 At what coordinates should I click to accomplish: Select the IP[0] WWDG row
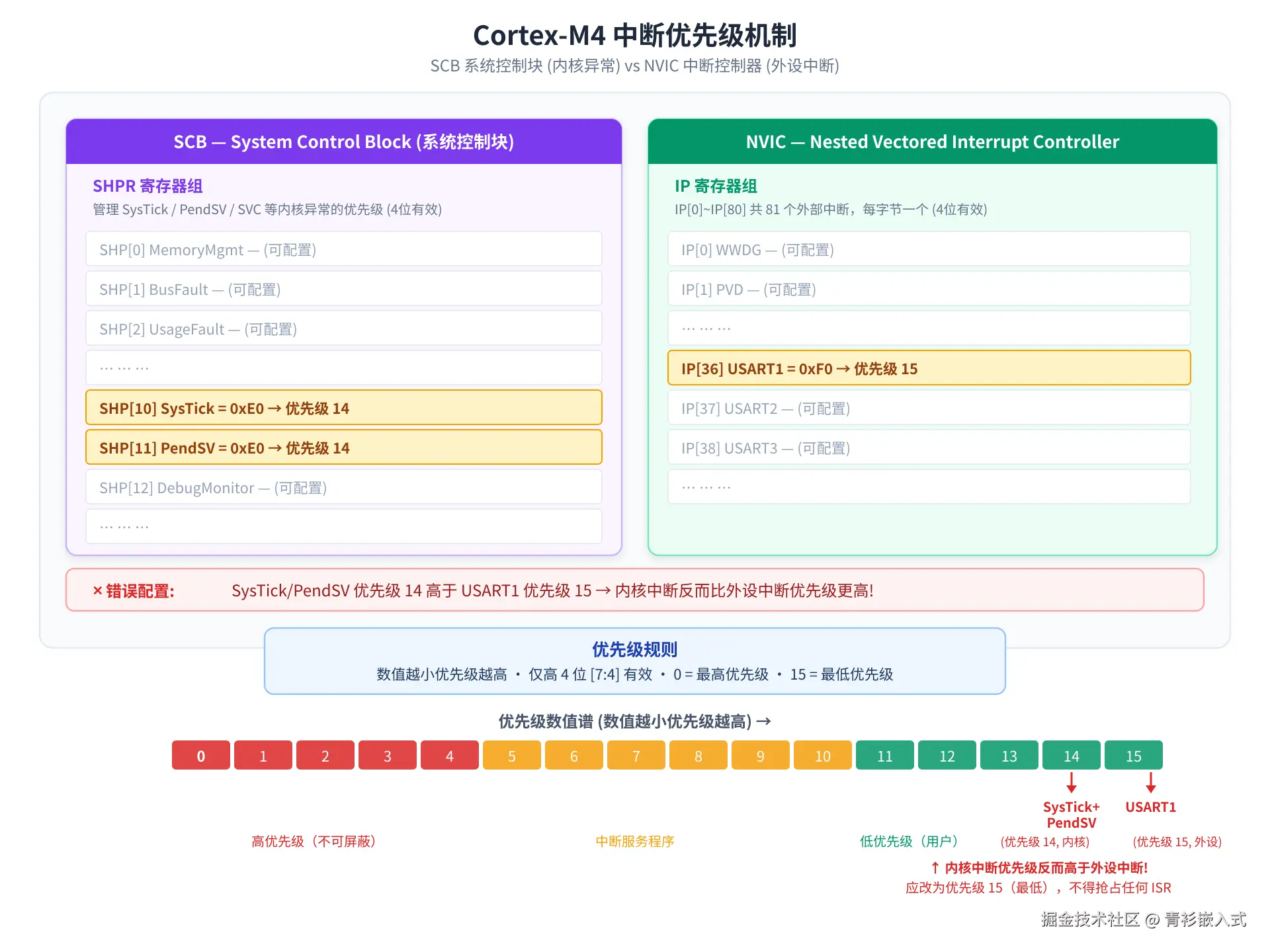click(929, 249)
